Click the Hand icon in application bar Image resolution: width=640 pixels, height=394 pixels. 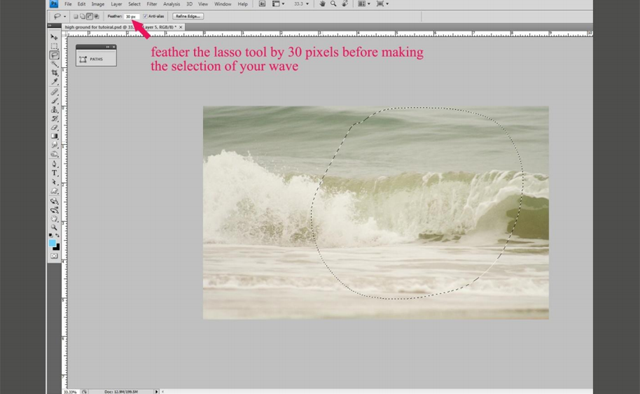(322, 4)
